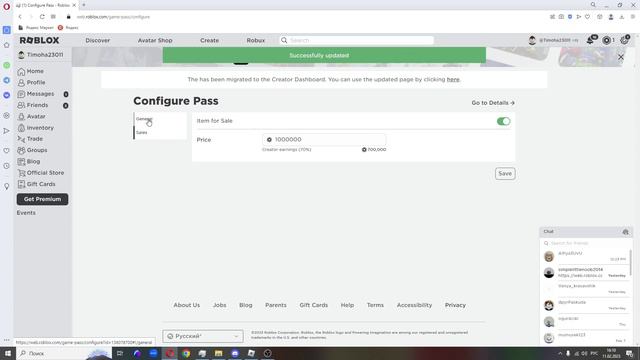Image resolution: width=640 pixels, height=360 pixels.
Task: Open the Opera sidebar history clock icon
Action: (x=6, y=166)
